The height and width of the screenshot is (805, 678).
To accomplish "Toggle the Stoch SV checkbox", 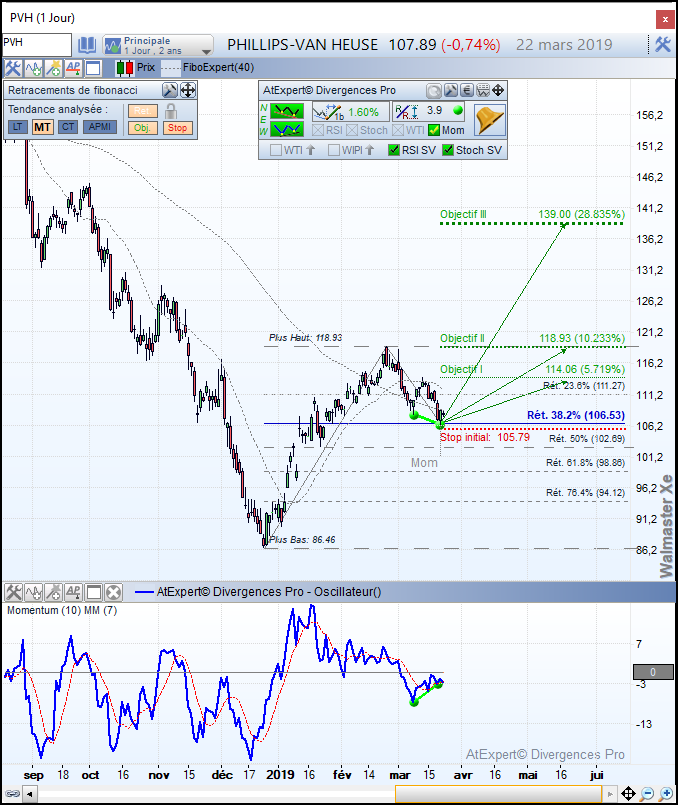I will coord(448,150).
